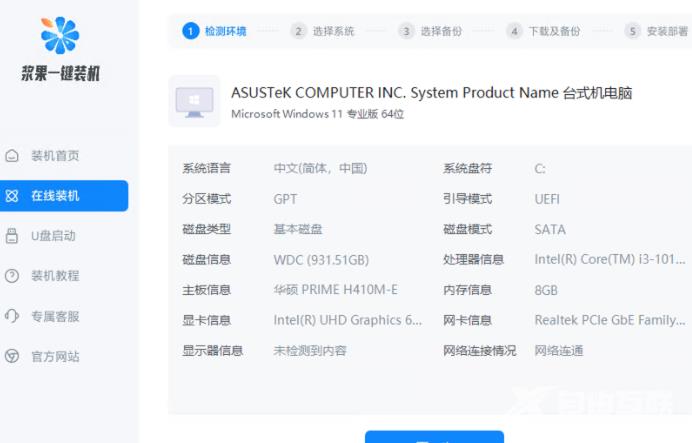Image resolution: width=692 pixels, height=443 pixels.
Task: Click the 浆果一键装机 flower logo
Action: pos(60,35)
